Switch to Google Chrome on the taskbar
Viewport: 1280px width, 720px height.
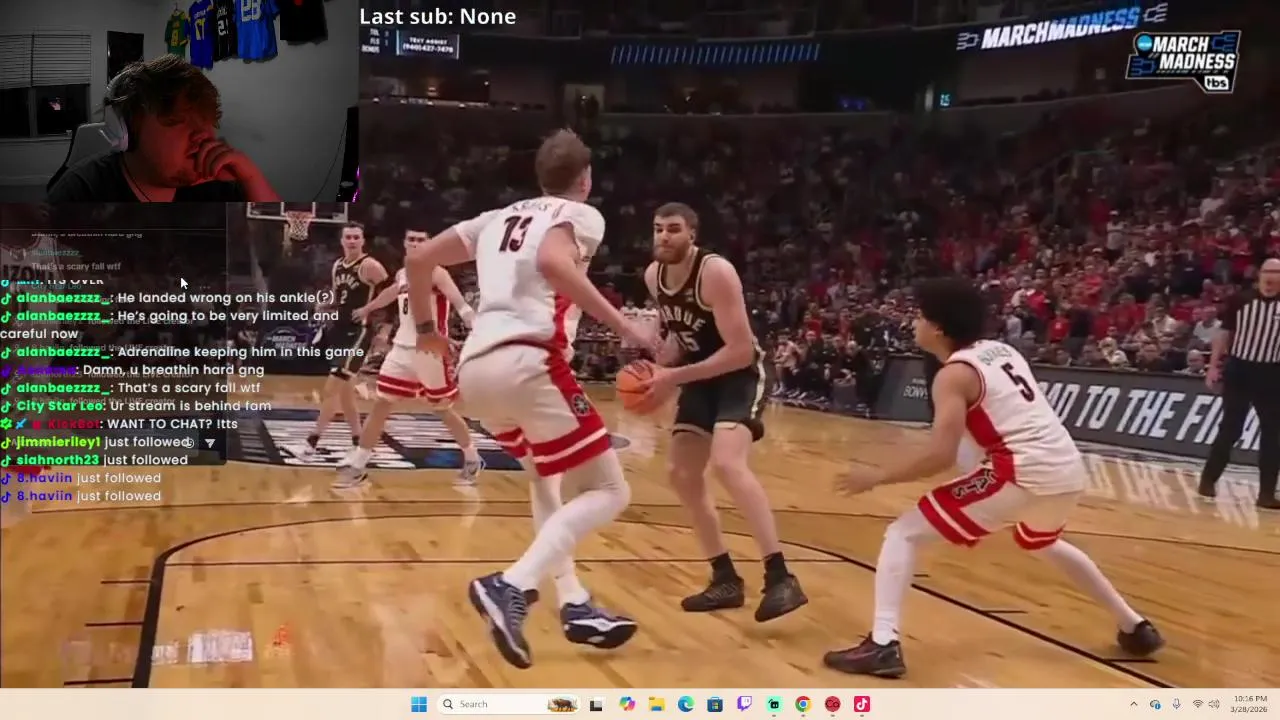point(803,704)
